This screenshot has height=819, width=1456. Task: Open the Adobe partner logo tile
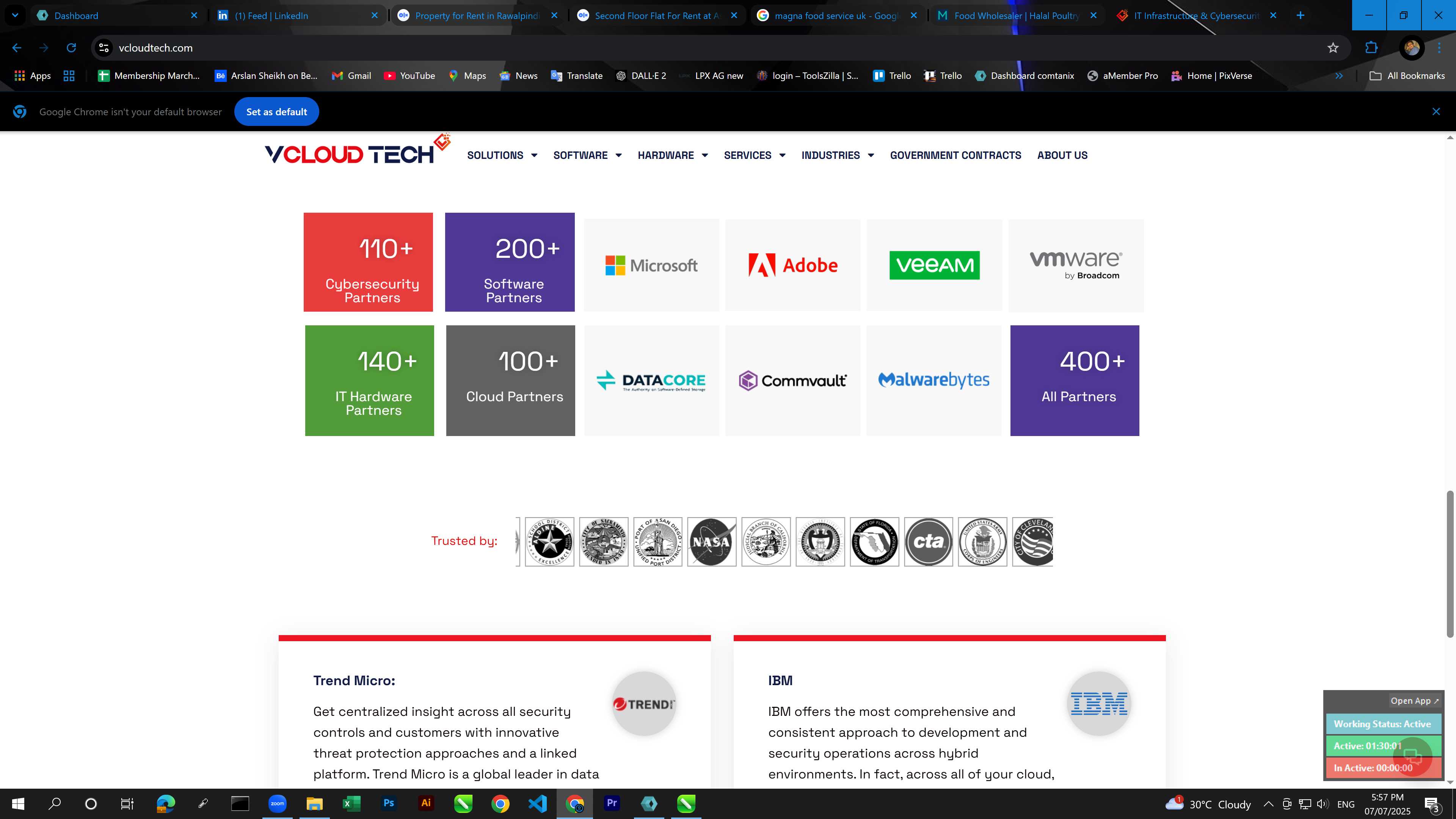point(792,265)
